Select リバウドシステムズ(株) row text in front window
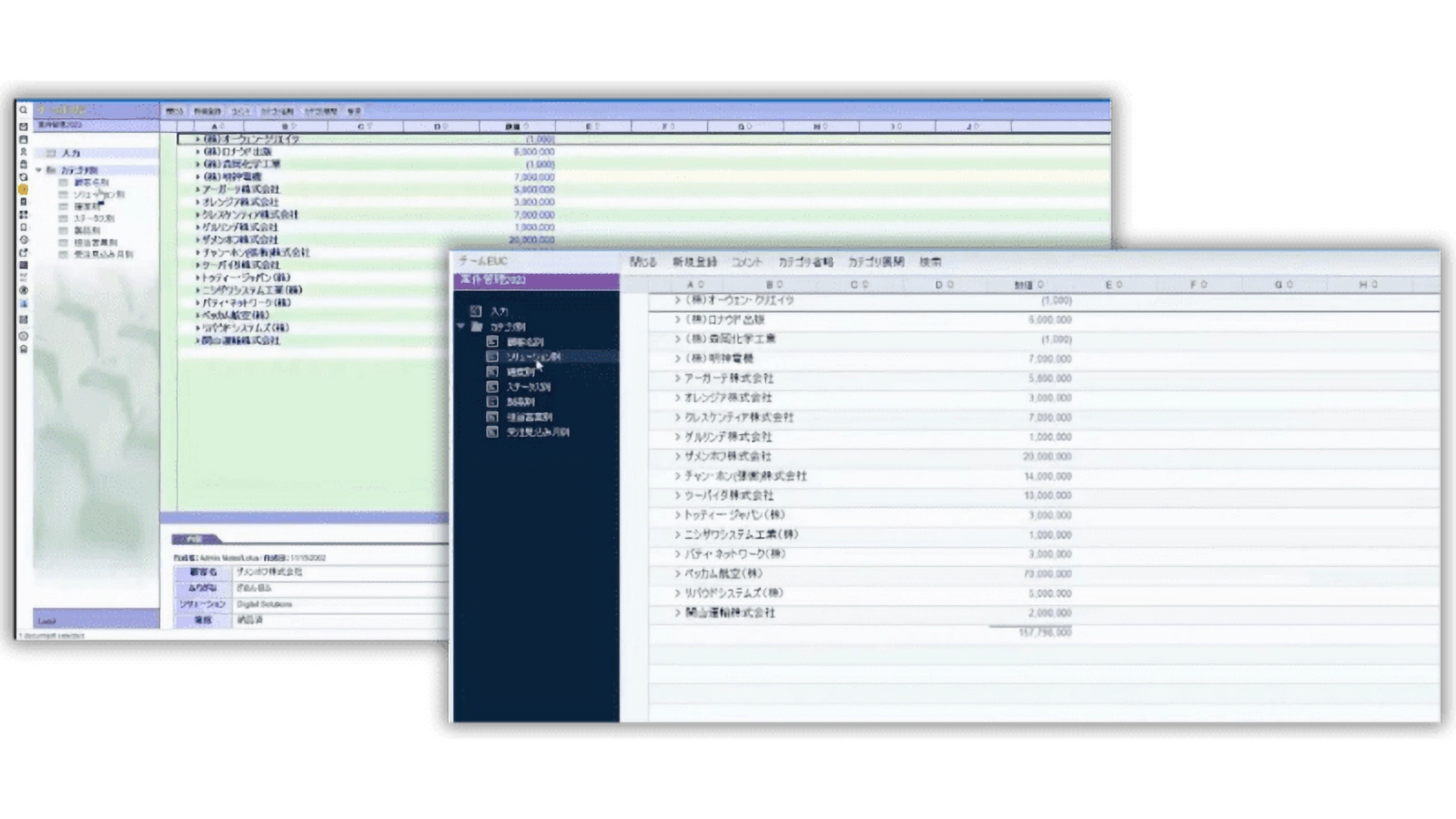Image resolution: width=1456 pixels, height=819 pixels. 734,593
